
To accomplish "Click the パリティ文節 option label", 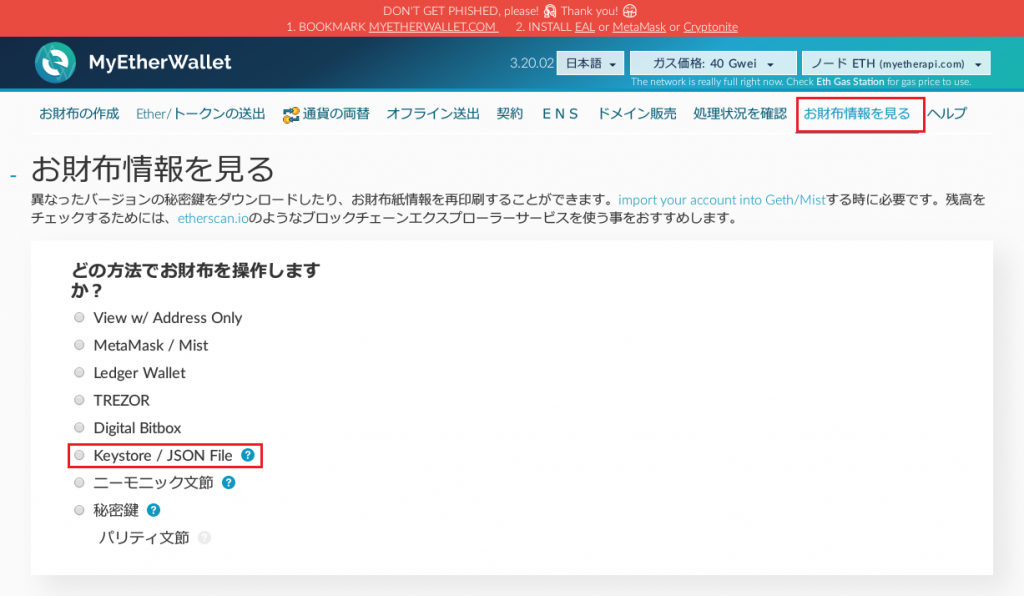I will tap(144, 537).
